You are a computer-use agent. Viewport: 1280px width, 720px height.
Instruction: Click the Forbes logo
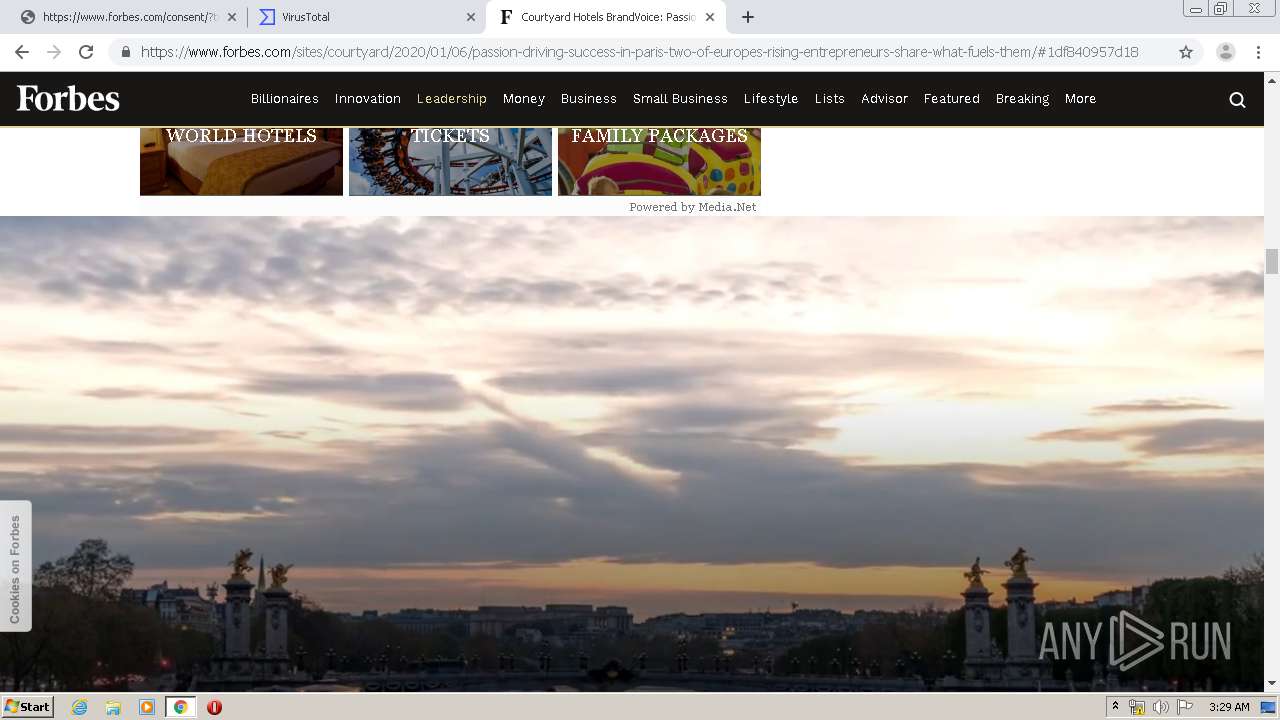[x=68, y=98]
